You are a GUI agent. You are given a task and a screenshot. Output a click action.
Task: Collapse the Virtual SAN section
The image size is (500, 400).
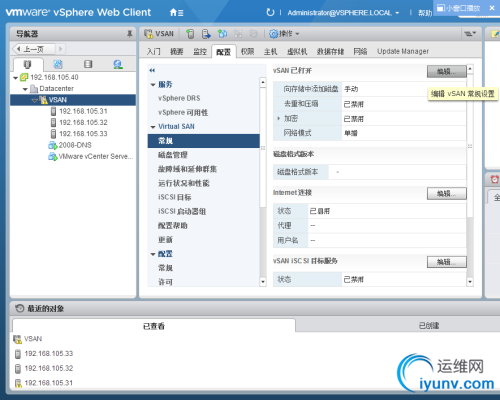tap(153, 127)
